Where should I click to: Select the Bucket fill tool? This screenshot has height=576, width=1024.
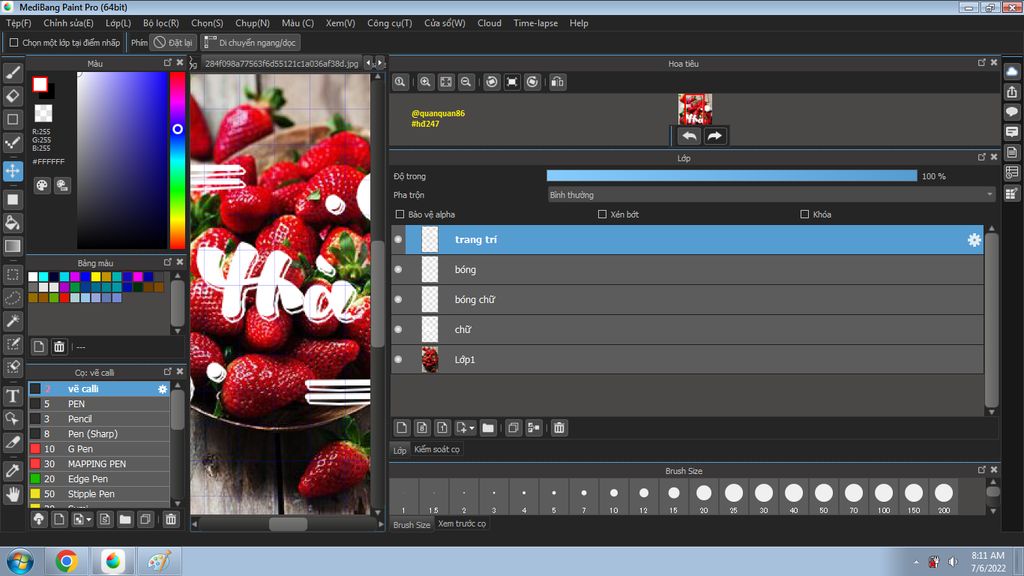[x=12, y=223]
